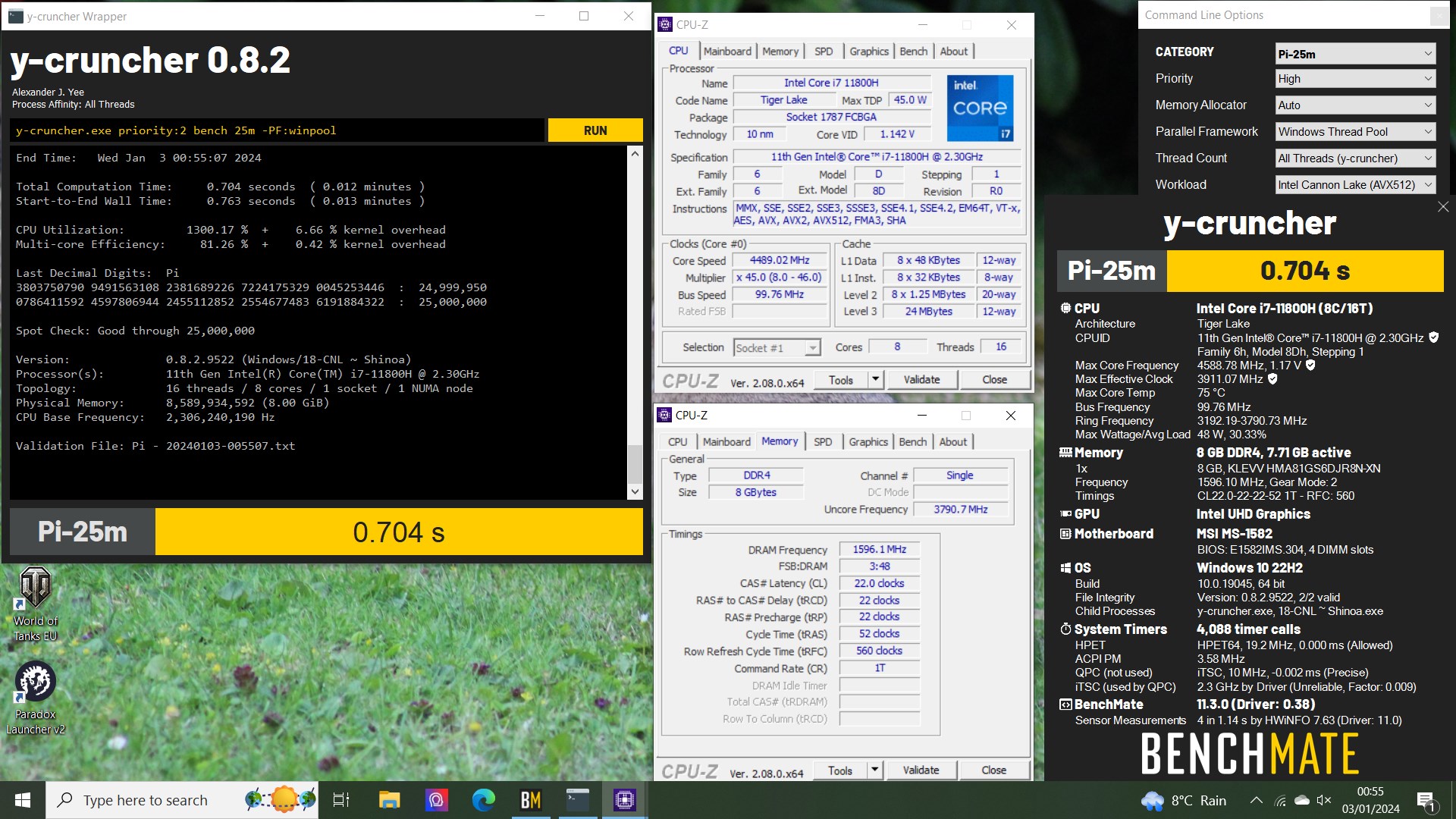Click scroll-up arrow in y-cruncher output

point(635,153)
